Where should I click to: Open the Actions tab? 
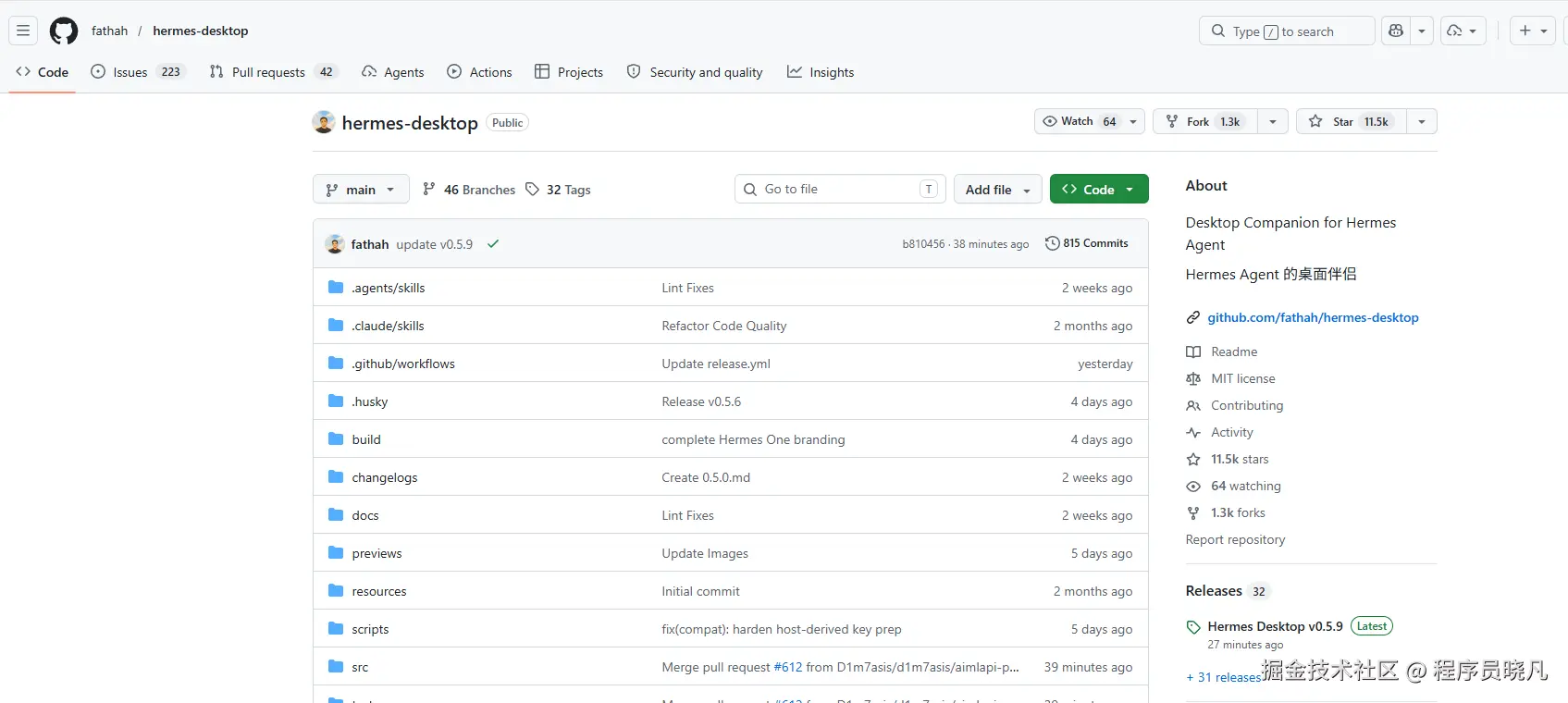[479, 72]
